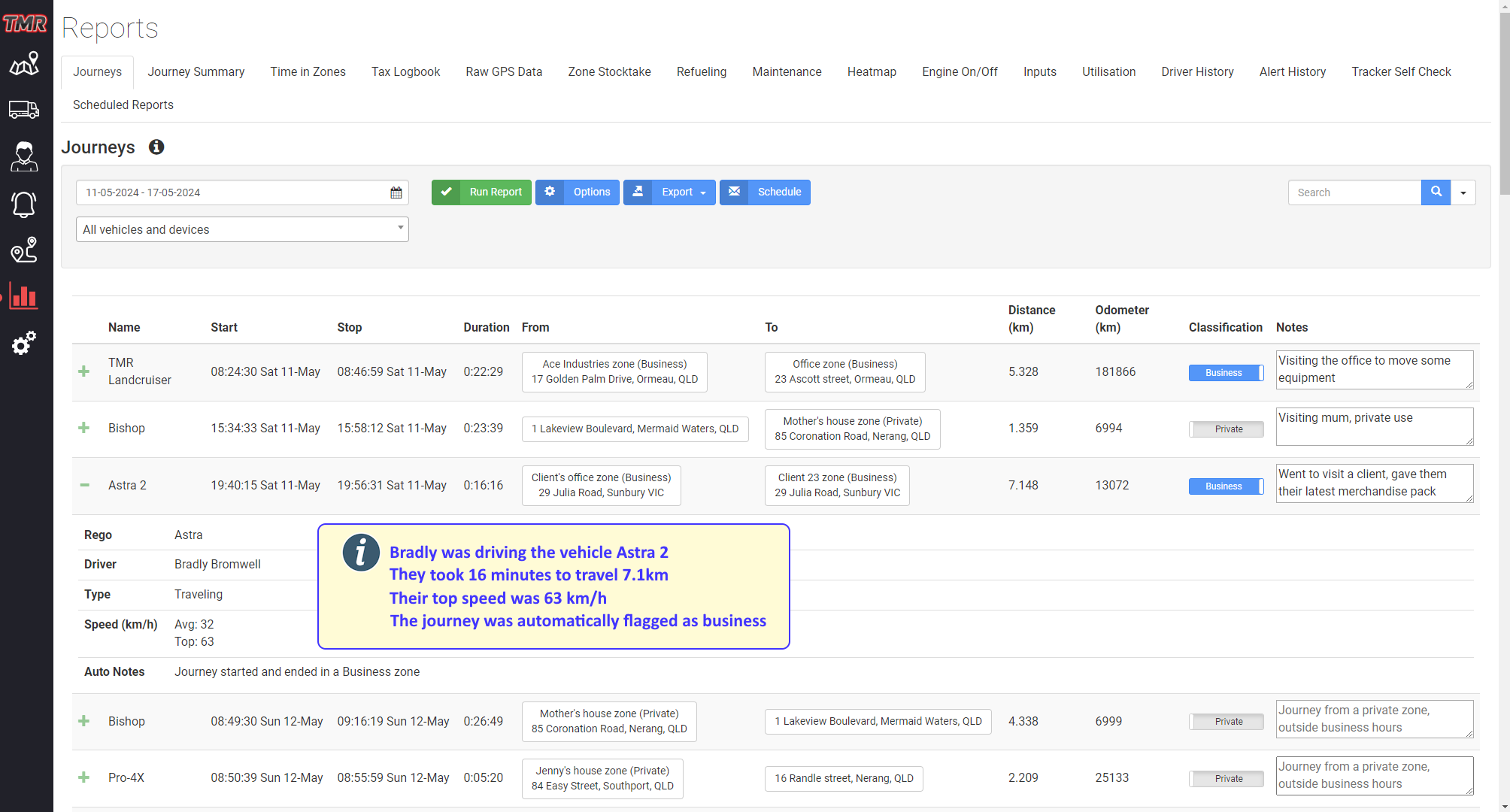Switch to the Journey Summary tab
1510x812 pixels.
[196, 72]
